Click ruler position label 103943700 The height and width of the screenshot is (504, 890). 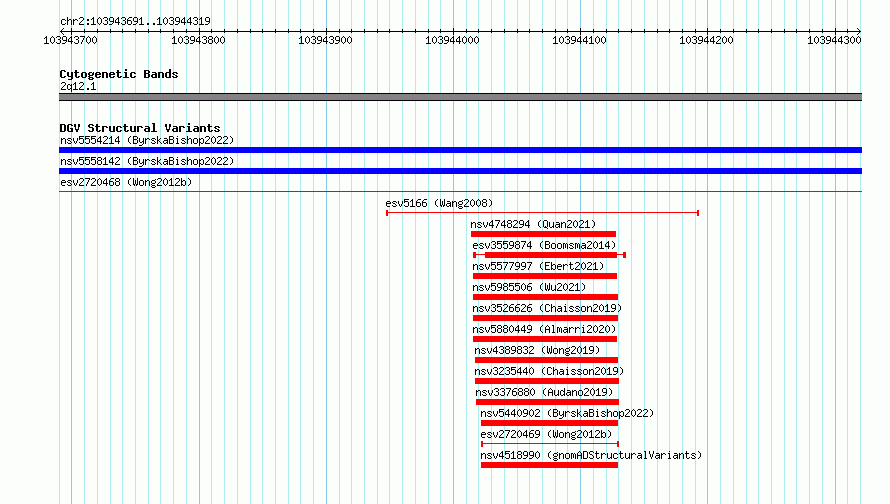pyautogui.click(x=70, y=40)
